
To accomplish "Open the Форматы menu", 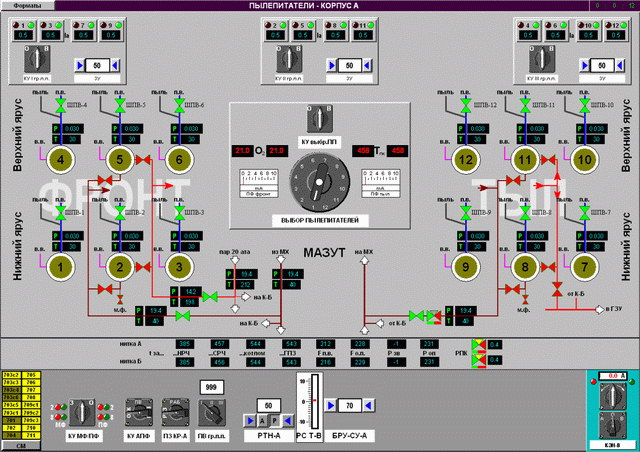I will point(27,5).
